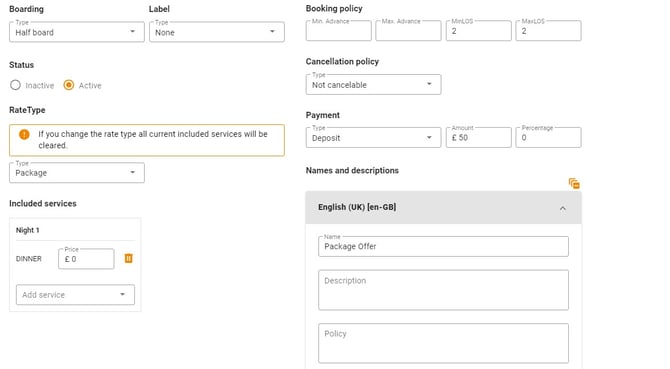Click the Boarding section heading
This screenshot has height=369, width=670.
[x=26, y=9]
